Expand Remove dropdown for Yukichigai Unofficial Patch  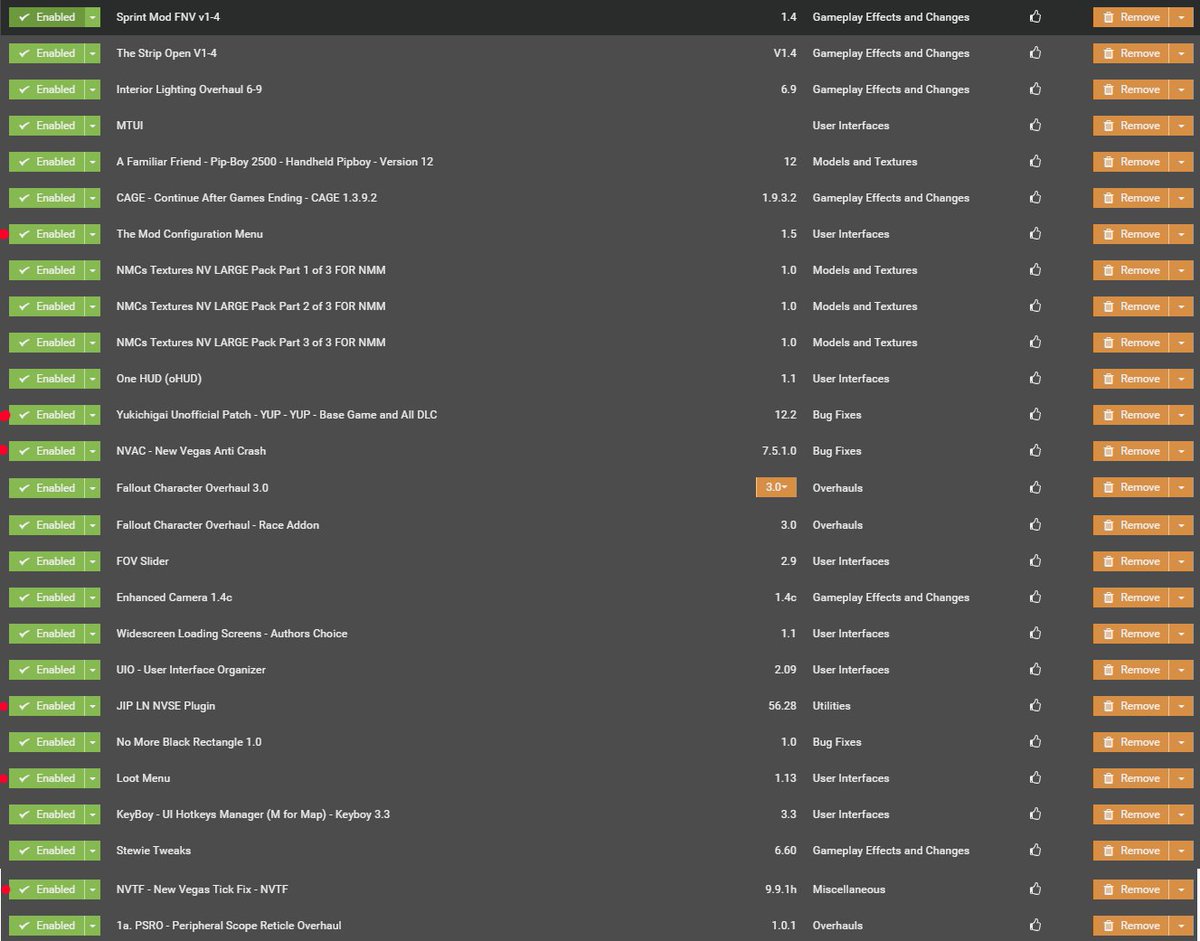1180,414
